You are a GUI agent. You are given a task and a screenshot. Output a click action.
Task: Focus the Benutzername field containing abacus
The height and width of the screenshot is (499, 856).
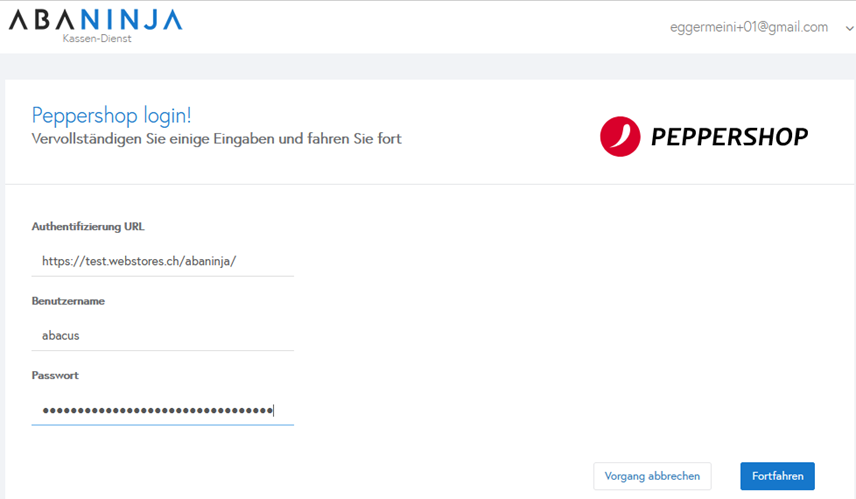click(162, 336)
